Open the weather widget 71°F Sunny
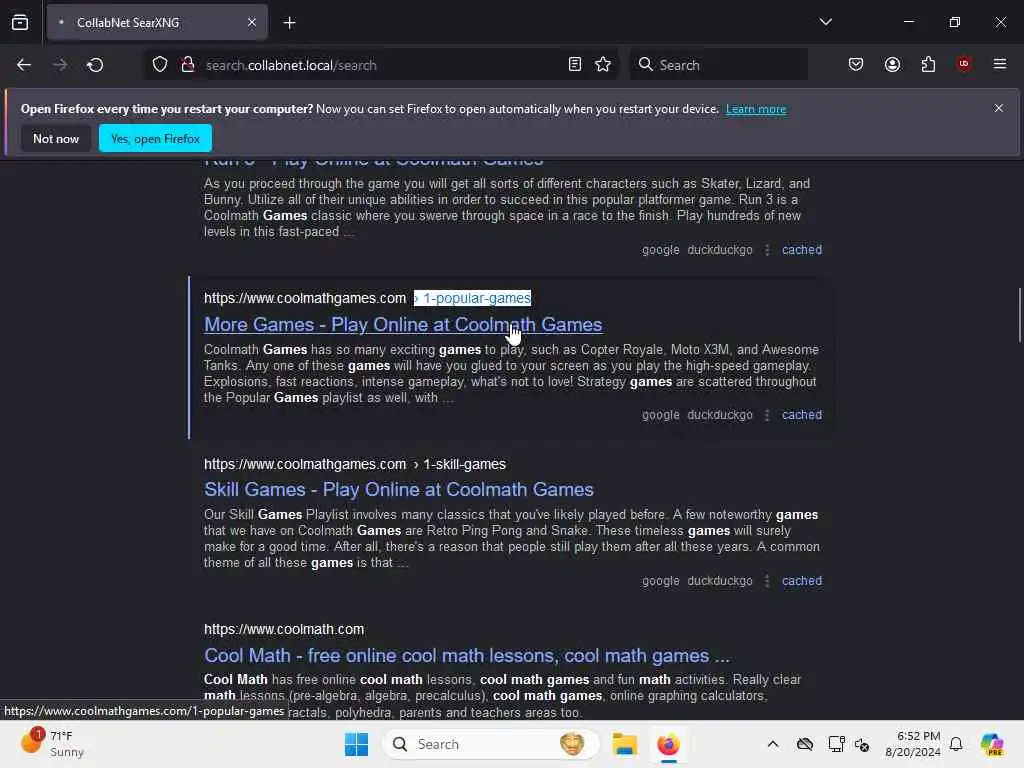 [52, 743]
